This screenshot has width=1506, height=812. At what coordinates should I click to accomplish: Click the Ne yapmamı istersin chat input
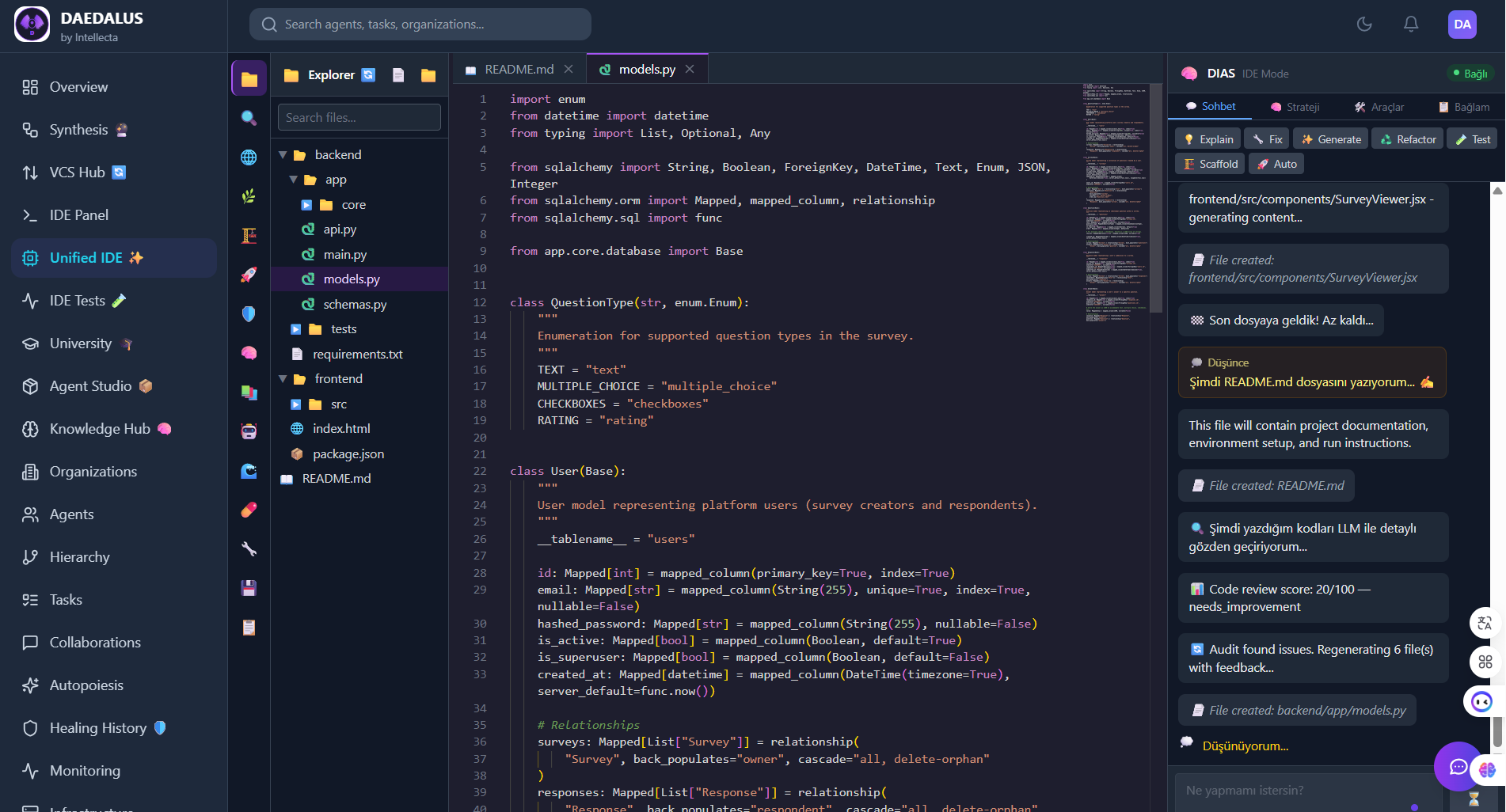tap(1308, 792)
